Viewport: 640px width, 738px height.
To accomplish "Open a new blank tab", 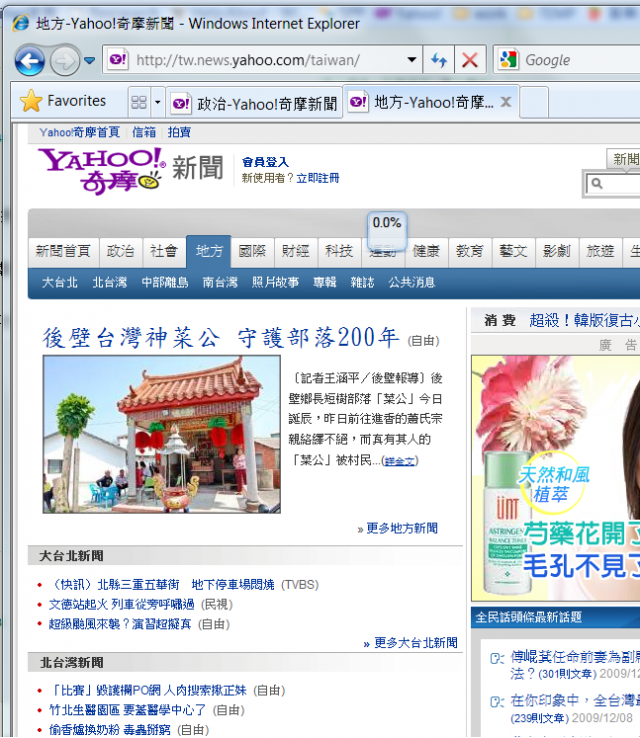I will (534, 102).
